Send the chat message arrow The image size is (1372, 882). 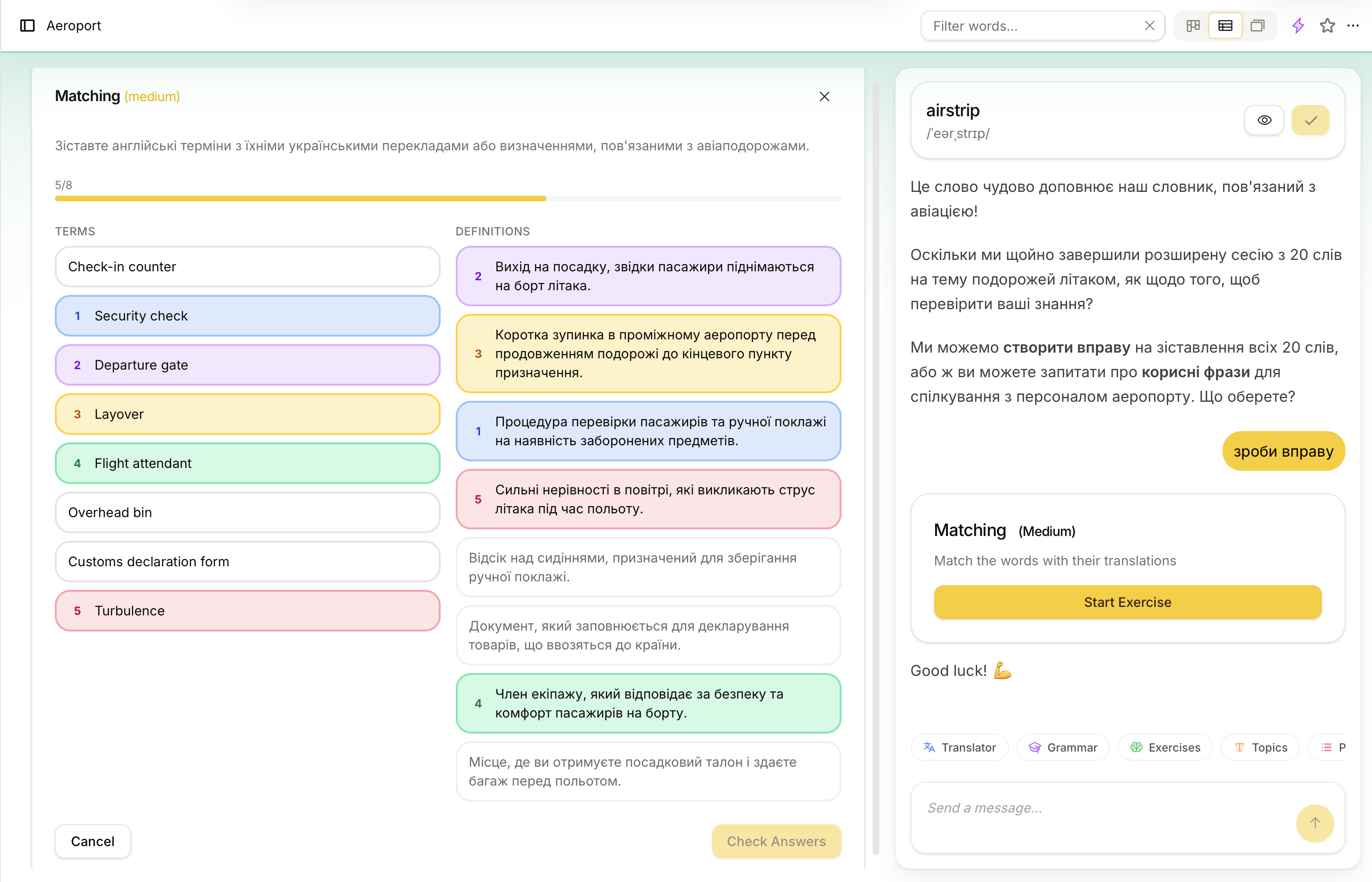1315,823
